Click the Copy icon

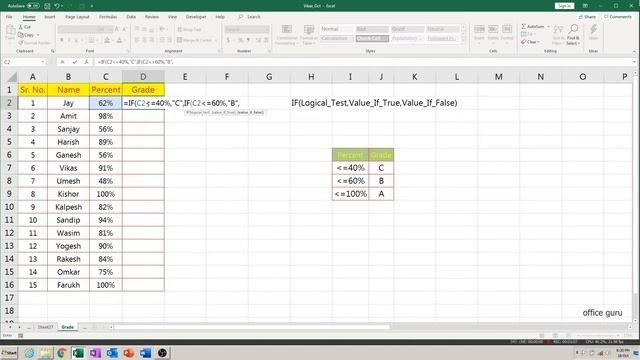point(21,35)
